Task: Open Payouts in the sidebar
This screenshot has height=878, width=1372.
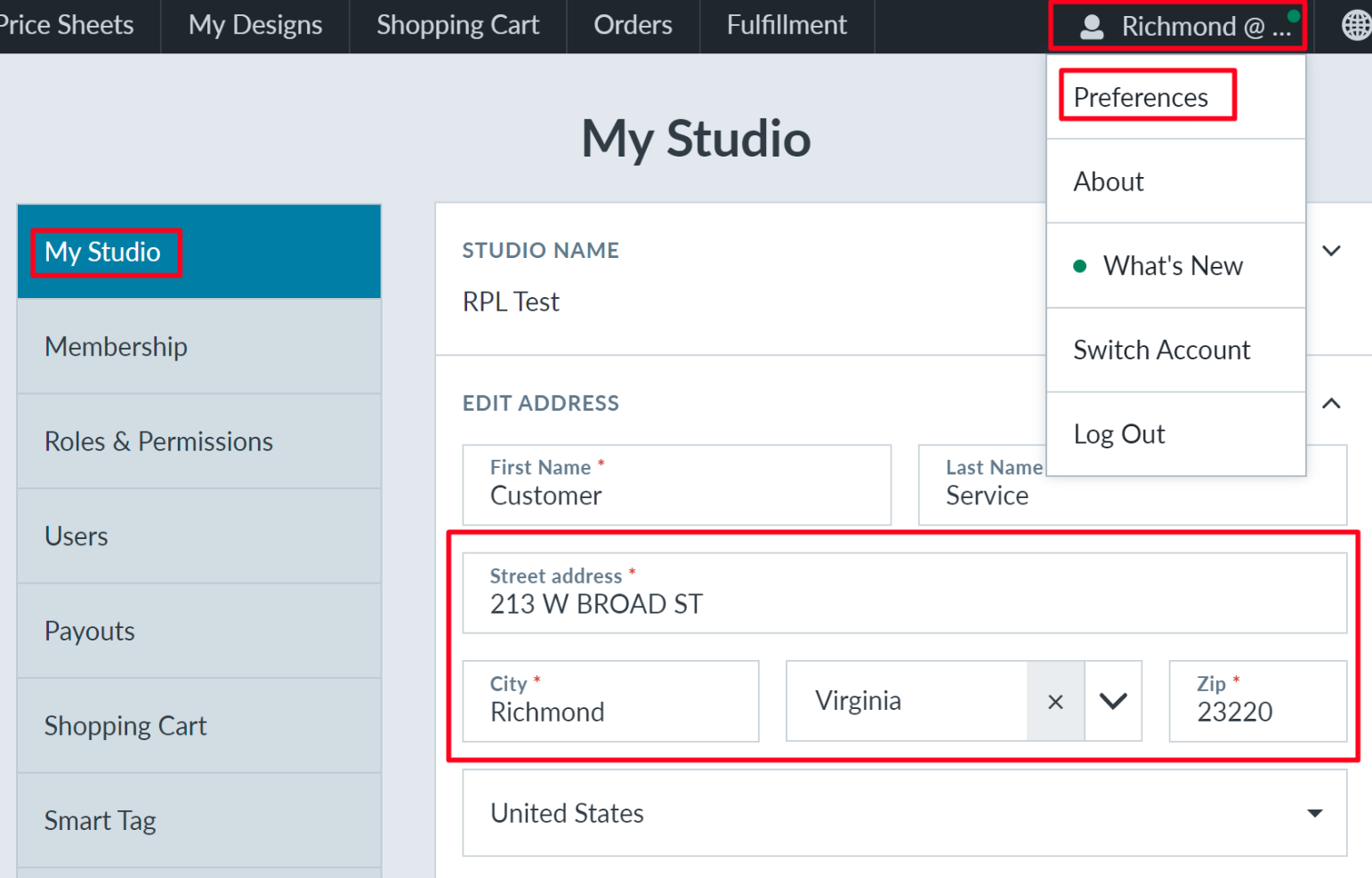Action: [90, 632]
